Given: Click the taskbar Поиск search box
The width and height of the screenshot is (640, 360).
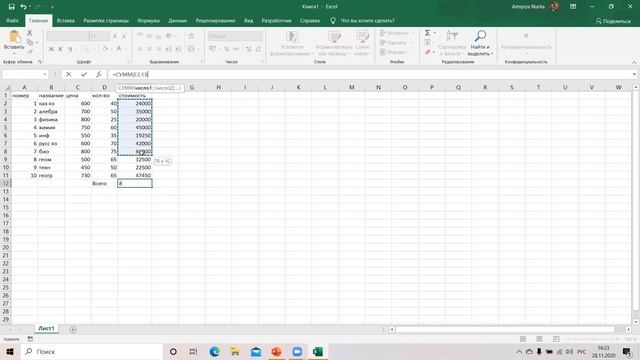Looking at the screenshot, I should 91,351.
